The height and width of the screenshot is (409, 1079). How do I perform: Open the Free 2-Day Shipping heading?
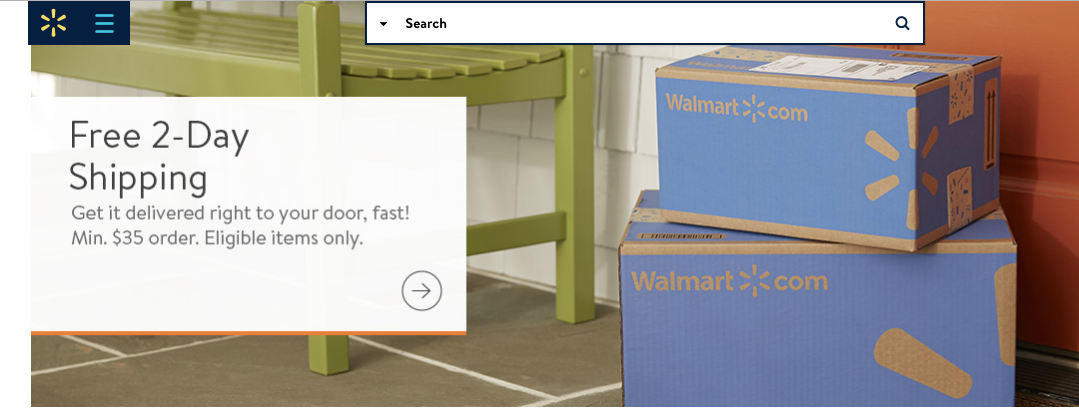click(x=159, y=156)
